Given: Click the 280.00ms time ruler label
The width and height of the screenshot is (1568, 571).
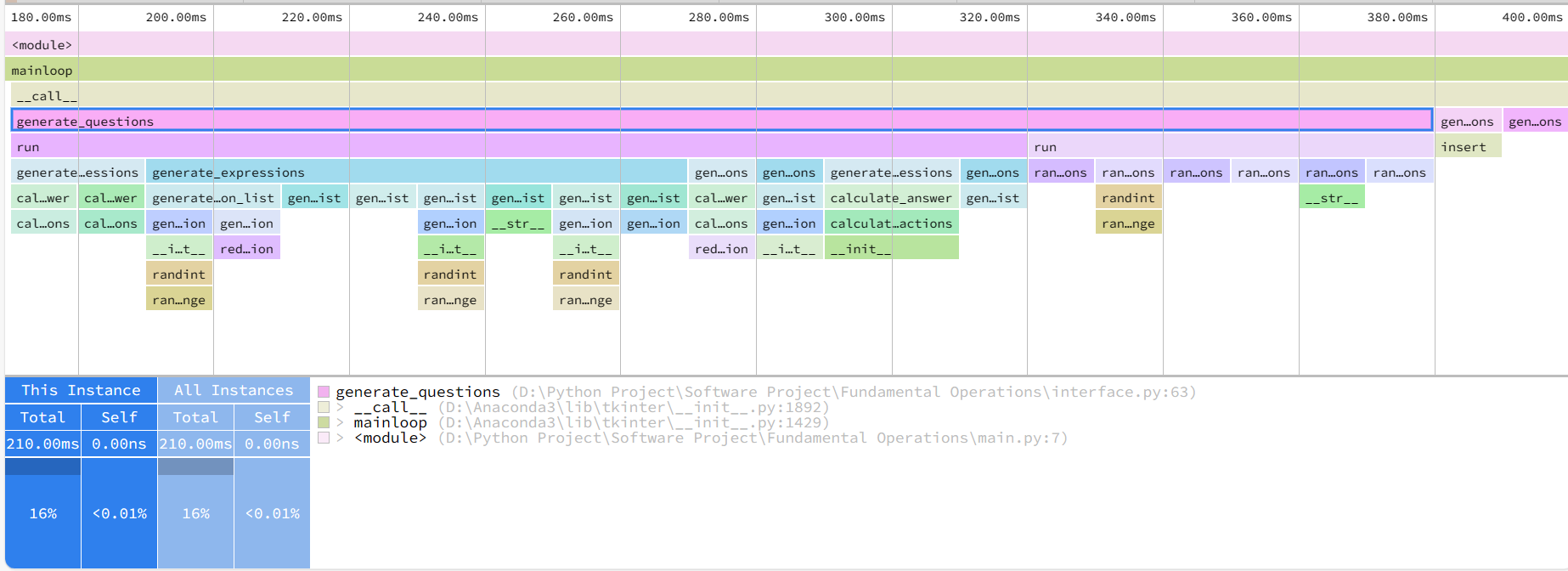Looking at the screenshot, I should (719, 17).
